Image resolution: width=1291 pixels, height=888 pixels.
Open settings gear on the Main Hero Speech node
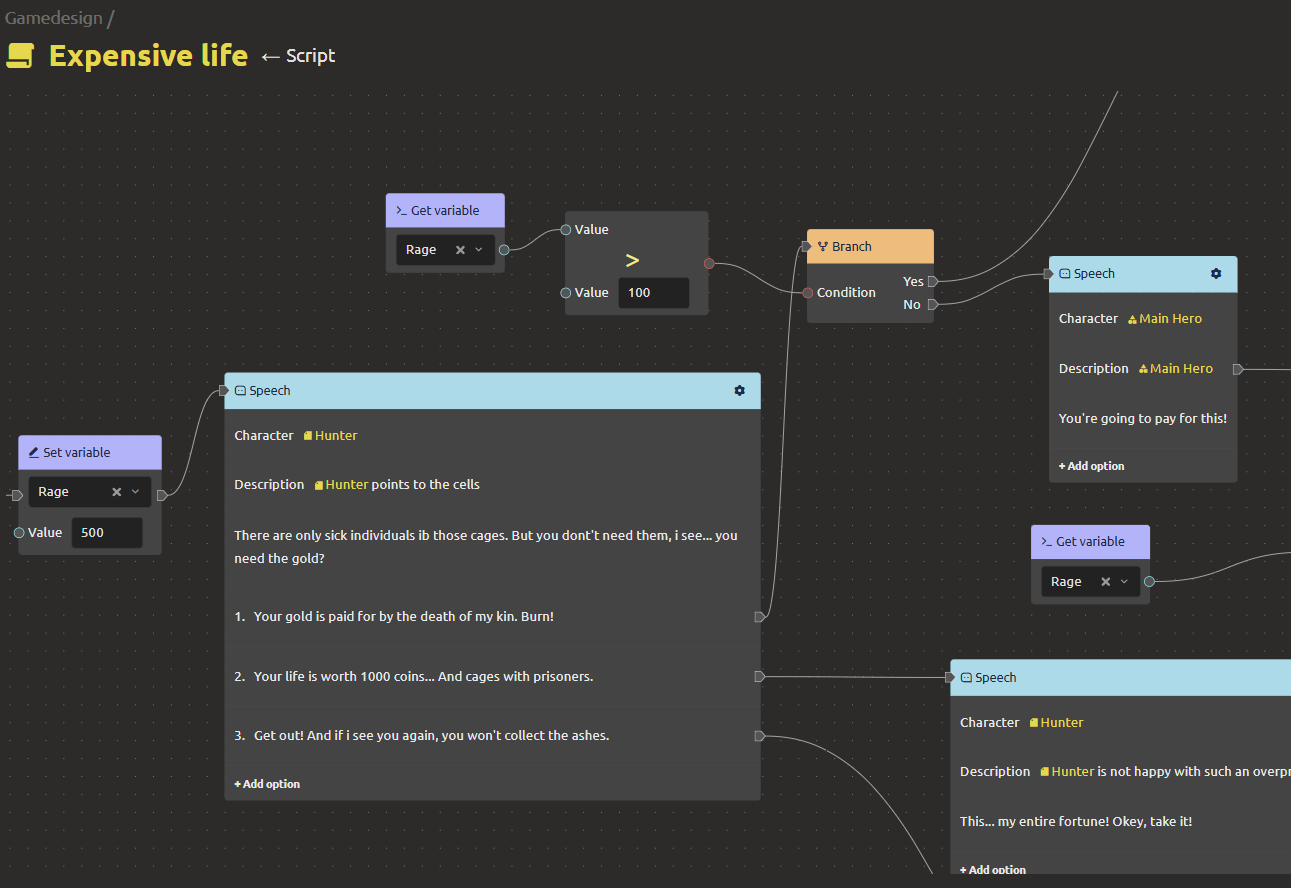(x=1216, y=274)
